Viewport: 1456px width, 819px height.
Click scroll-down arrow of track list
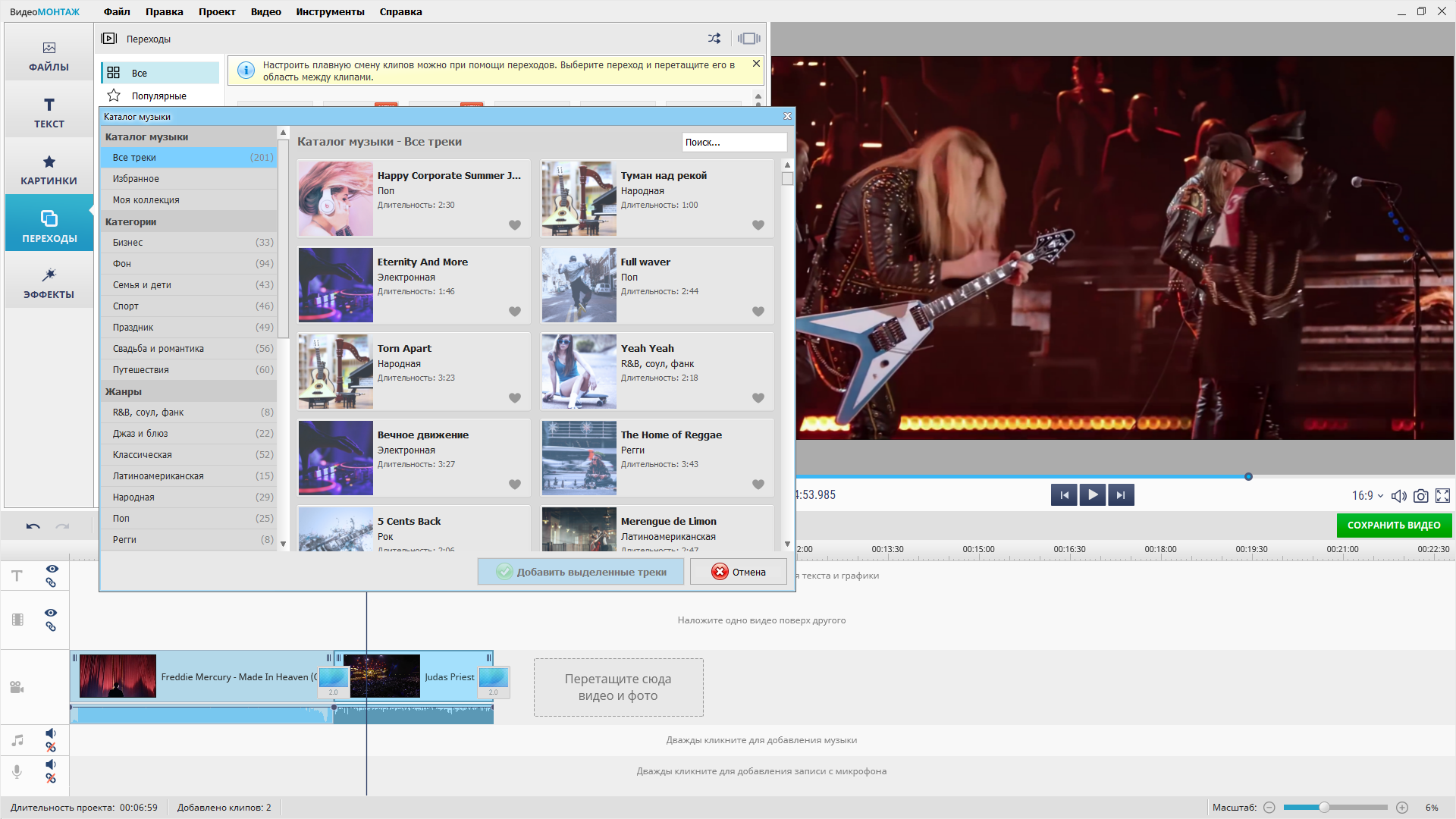(787, 544)
